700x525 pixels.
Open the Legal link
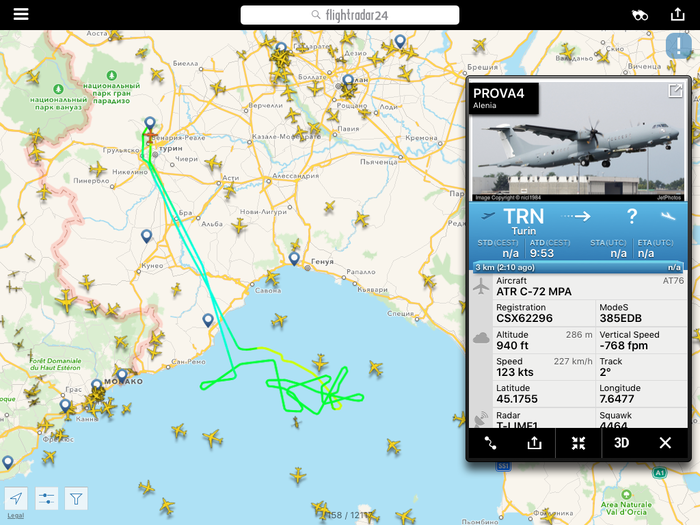tap(16, 516)
